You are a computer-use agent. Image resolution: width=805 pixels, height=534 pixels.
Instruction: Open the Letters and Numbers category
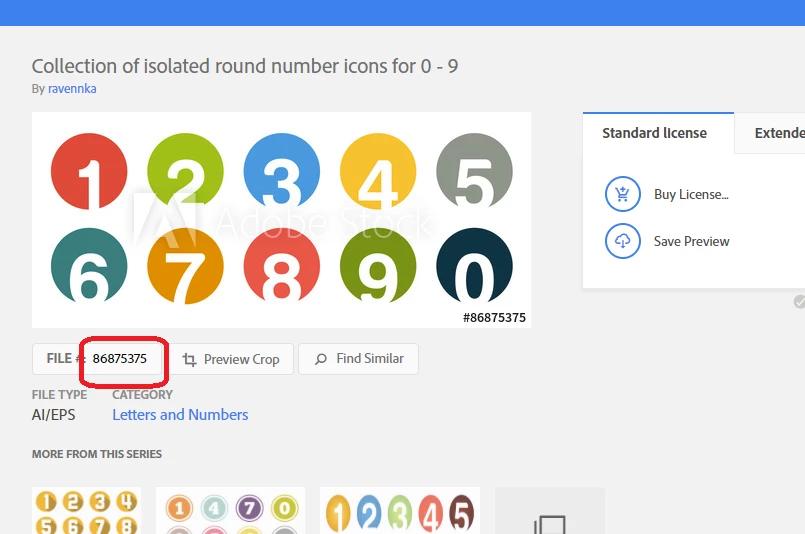(x=180, y=414)
